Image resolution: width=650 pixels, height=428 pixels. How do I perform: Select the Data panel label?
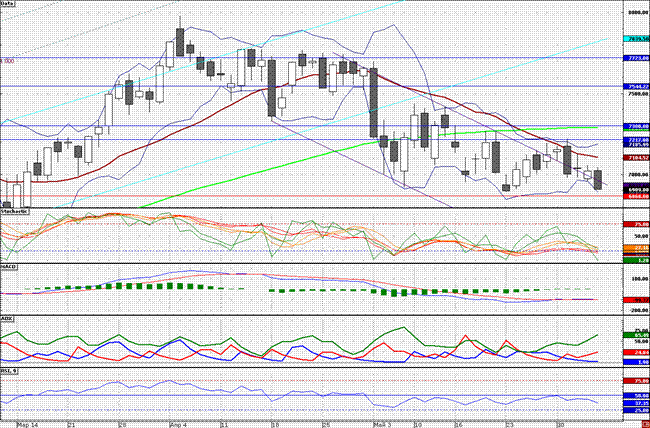pos(7,3)
